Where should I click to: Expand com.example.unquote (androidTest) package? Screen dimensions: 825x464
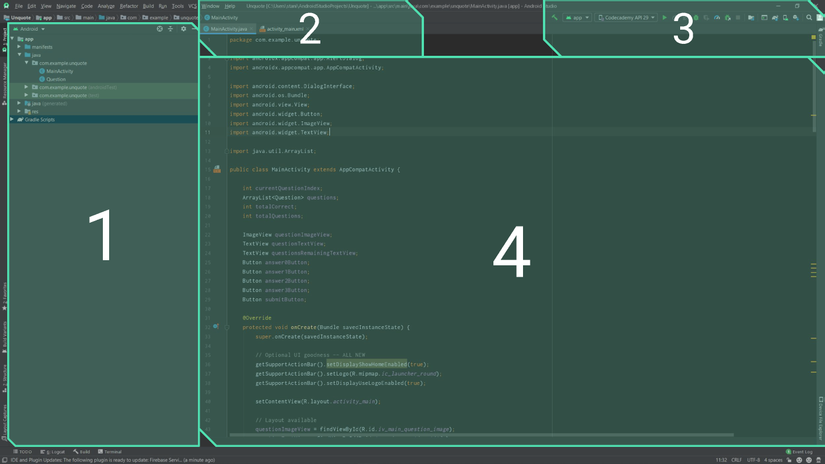click(x=27, y=87)
